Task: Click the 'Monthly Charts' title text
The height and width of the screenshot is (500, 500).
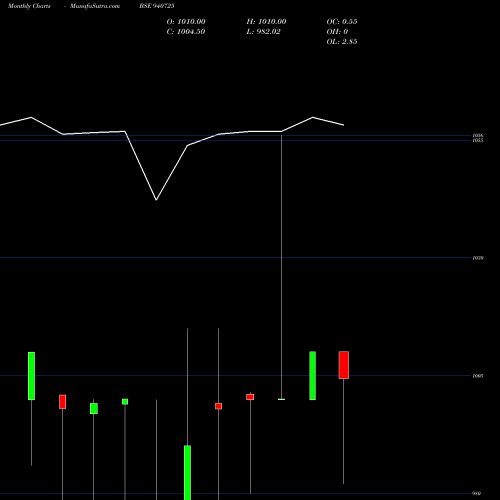Action: (x=29, y=6)
